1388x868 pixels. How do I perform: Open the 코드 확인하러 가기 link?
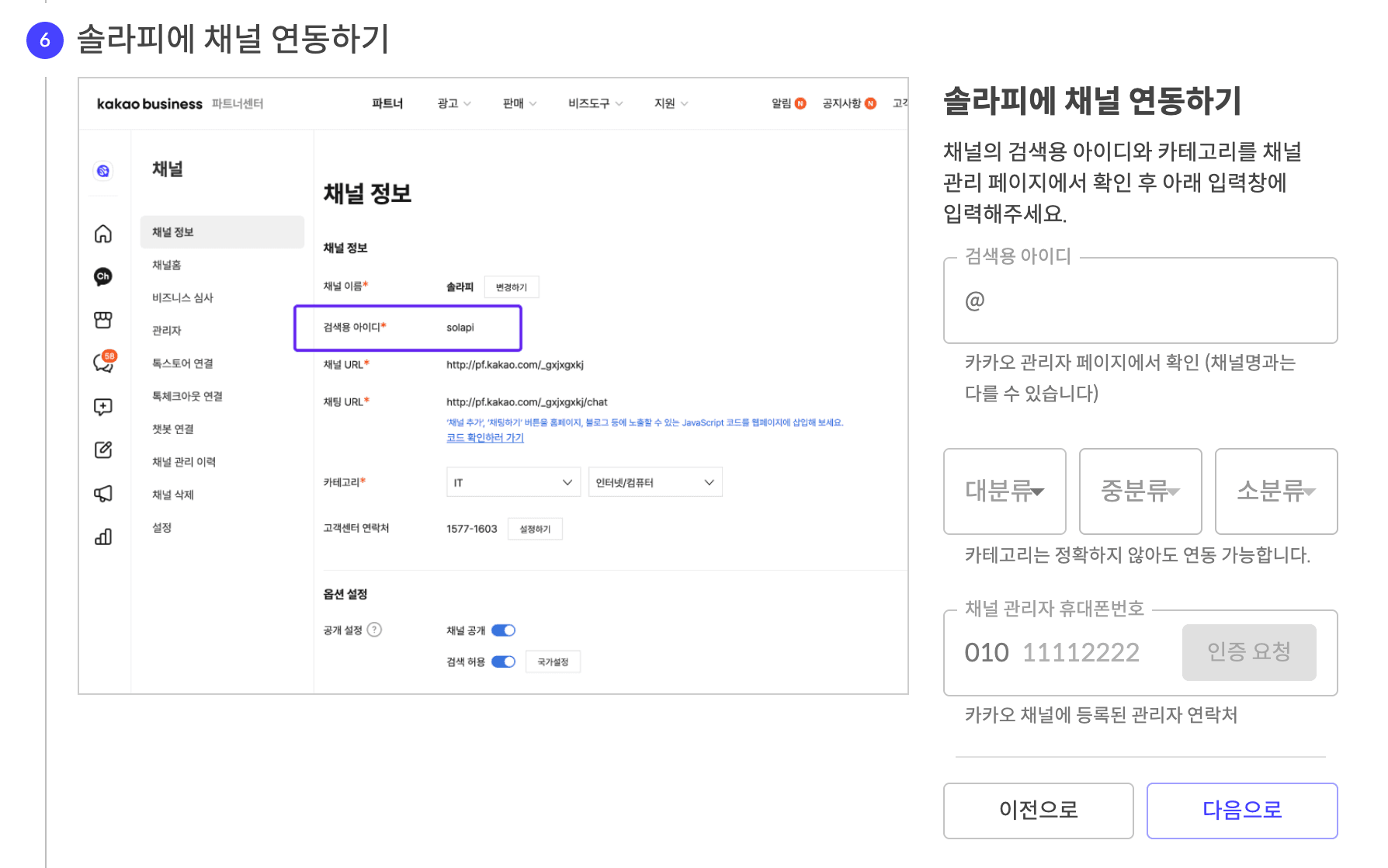485,438
